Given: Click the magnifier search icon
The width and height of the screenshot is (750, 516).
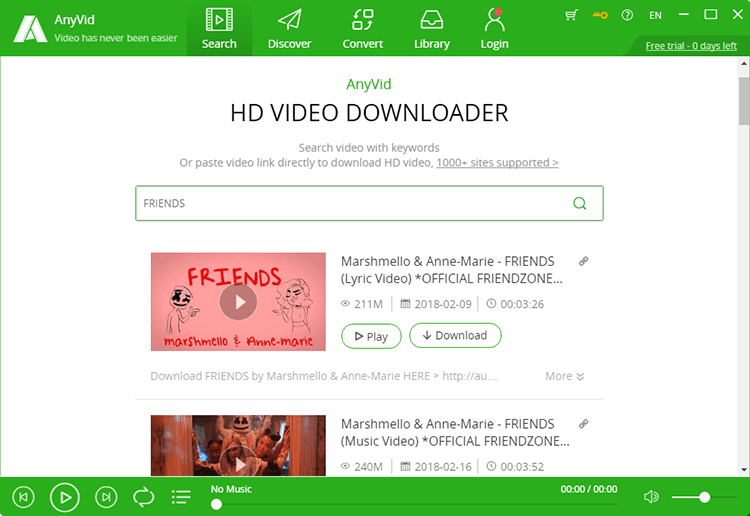Looking at the screenshot, I should tap(580, 203).
